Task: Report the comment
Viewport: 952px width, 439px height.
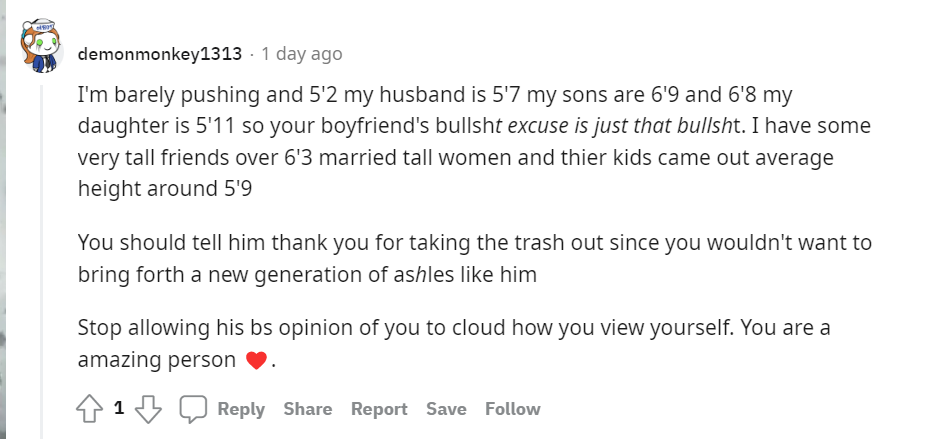Action: (x=379, y=409)
